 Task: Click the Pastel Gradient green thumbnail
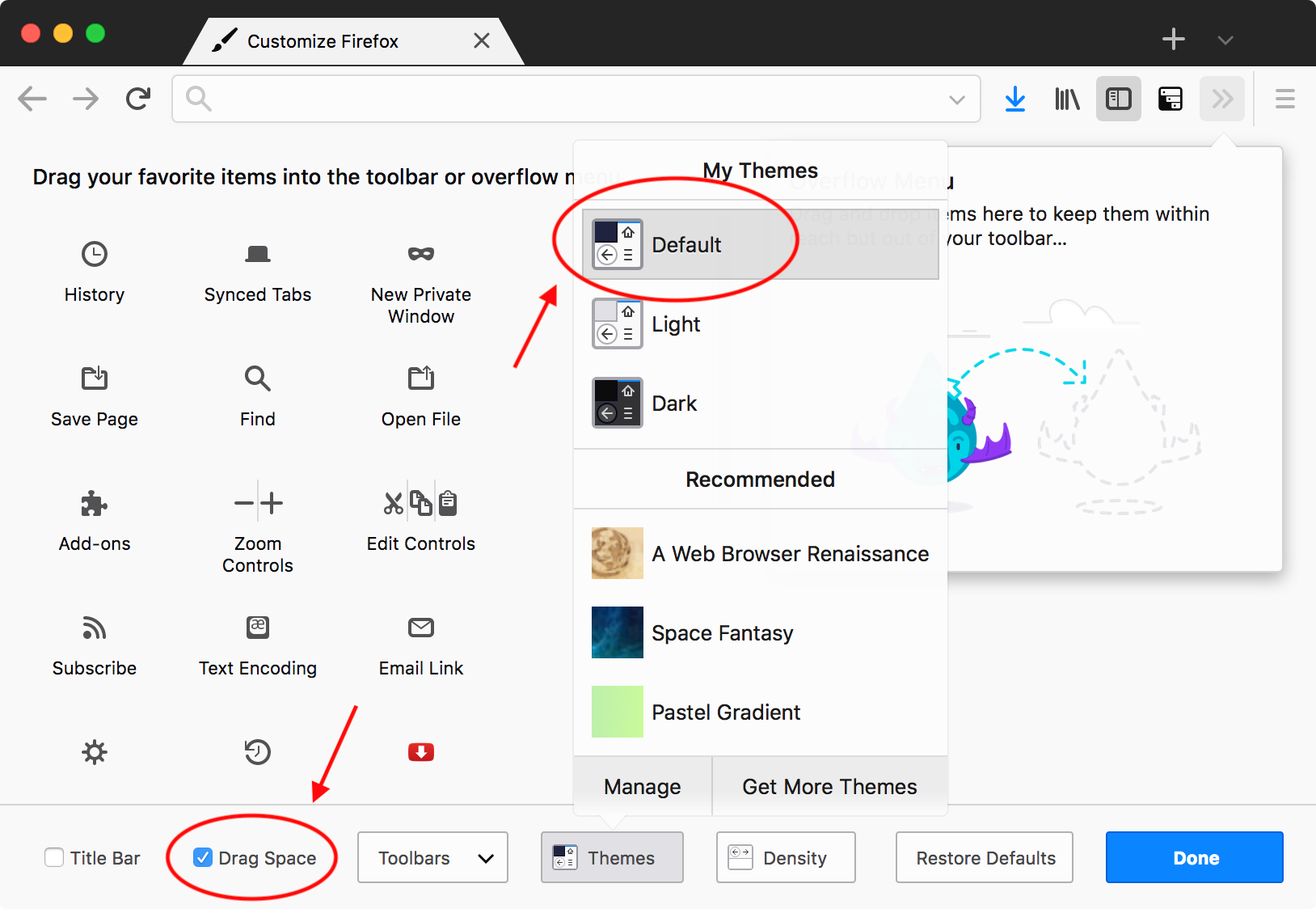tap(618, 712)
